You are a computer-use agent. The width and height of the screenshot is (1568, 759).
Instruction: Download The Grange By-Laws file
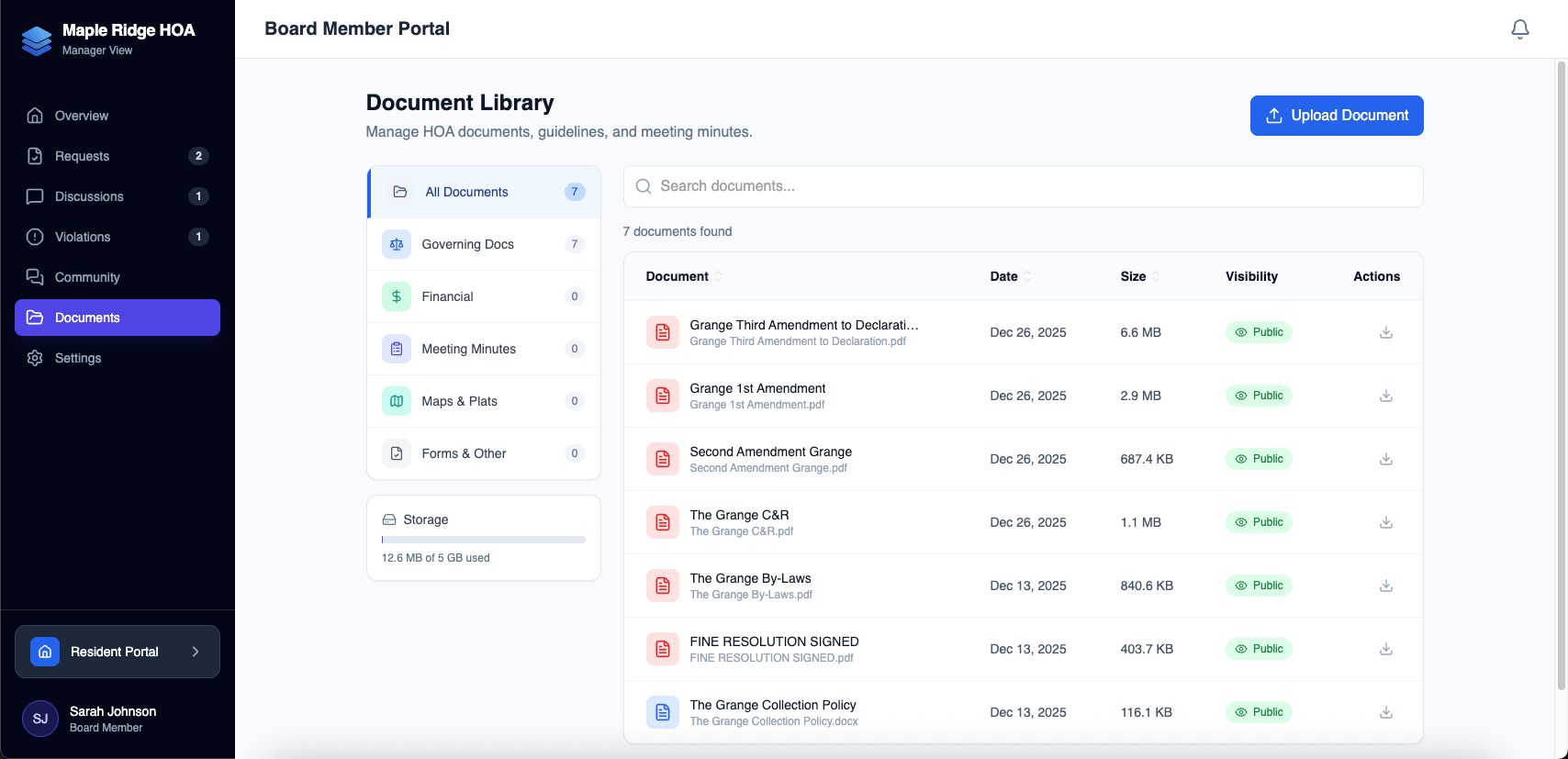click(1386, 586)
